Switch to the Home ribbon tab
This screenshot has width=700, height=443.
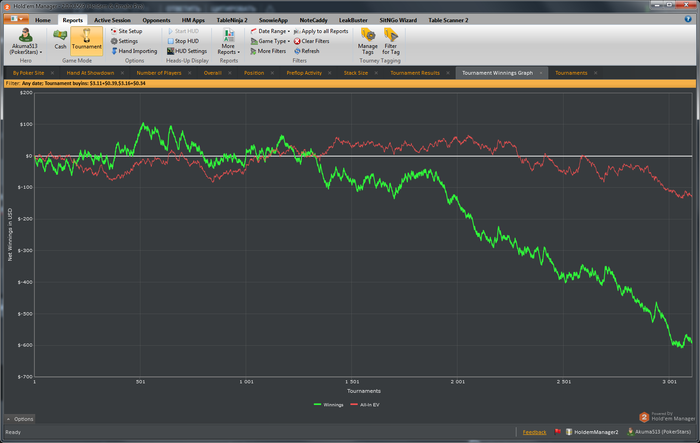[x=43, y=20]
